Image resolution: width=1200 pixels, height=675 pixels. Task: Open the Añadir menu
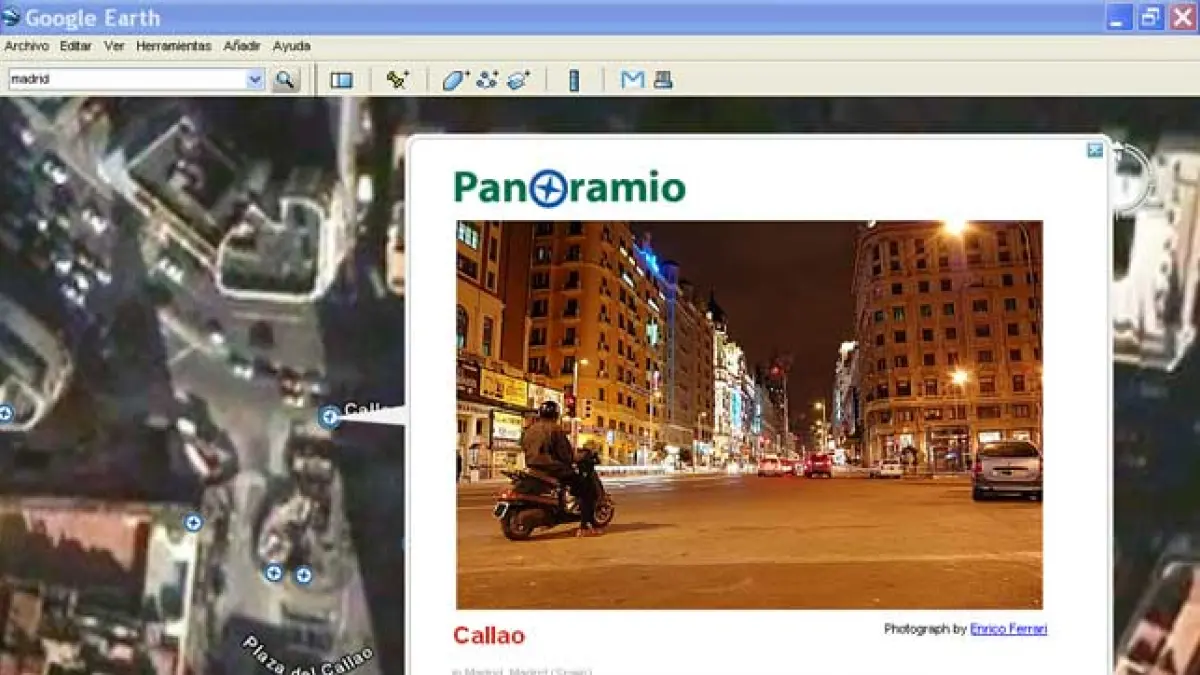pos(242,46)
